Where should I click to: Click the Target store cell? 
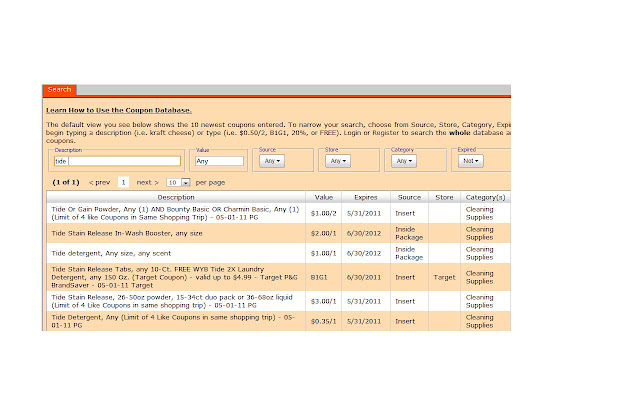444,277
